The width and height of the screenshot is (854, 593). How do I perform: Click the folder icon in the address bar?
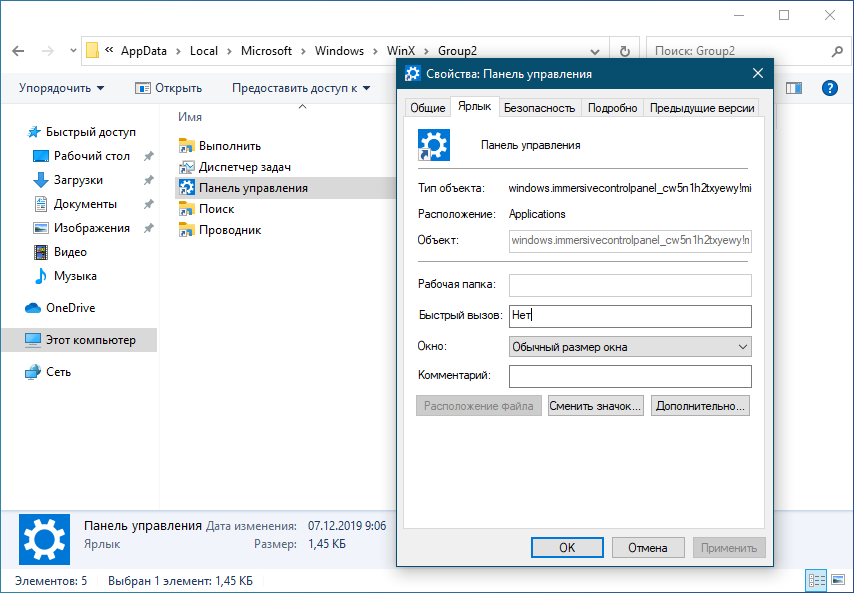93,51
